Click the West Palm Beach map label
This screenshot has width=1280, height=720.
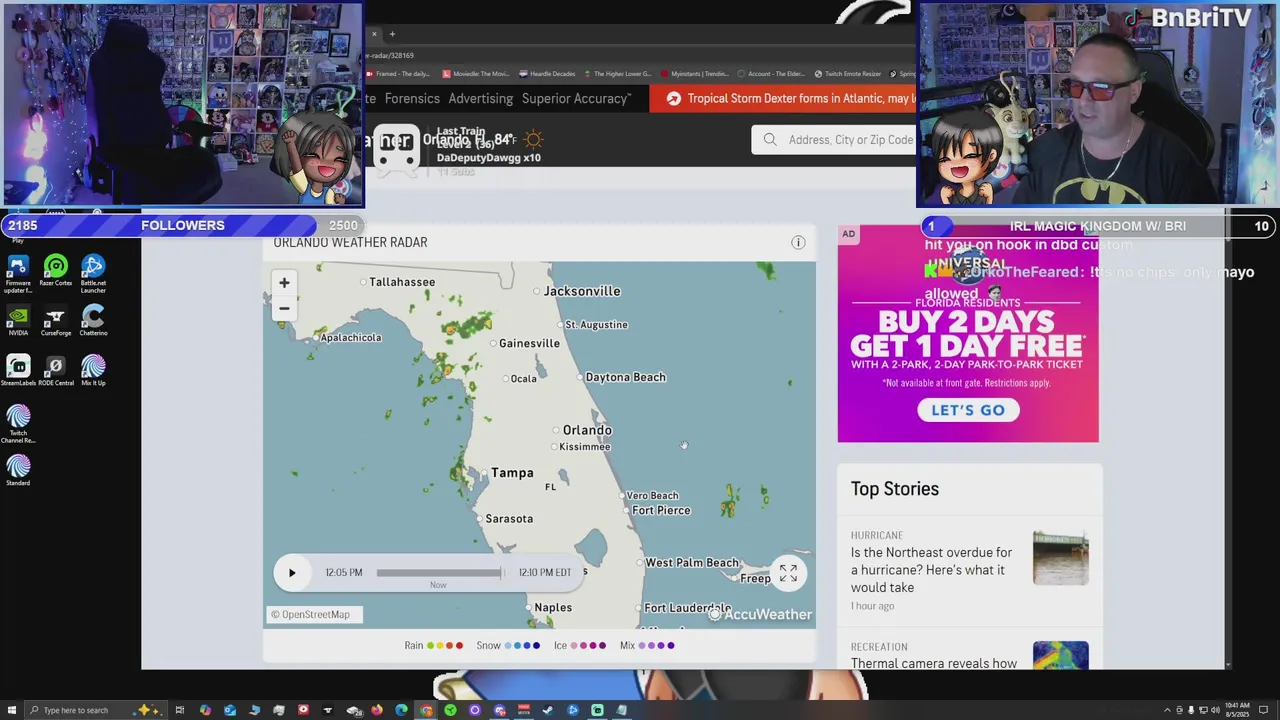point(692,563)
